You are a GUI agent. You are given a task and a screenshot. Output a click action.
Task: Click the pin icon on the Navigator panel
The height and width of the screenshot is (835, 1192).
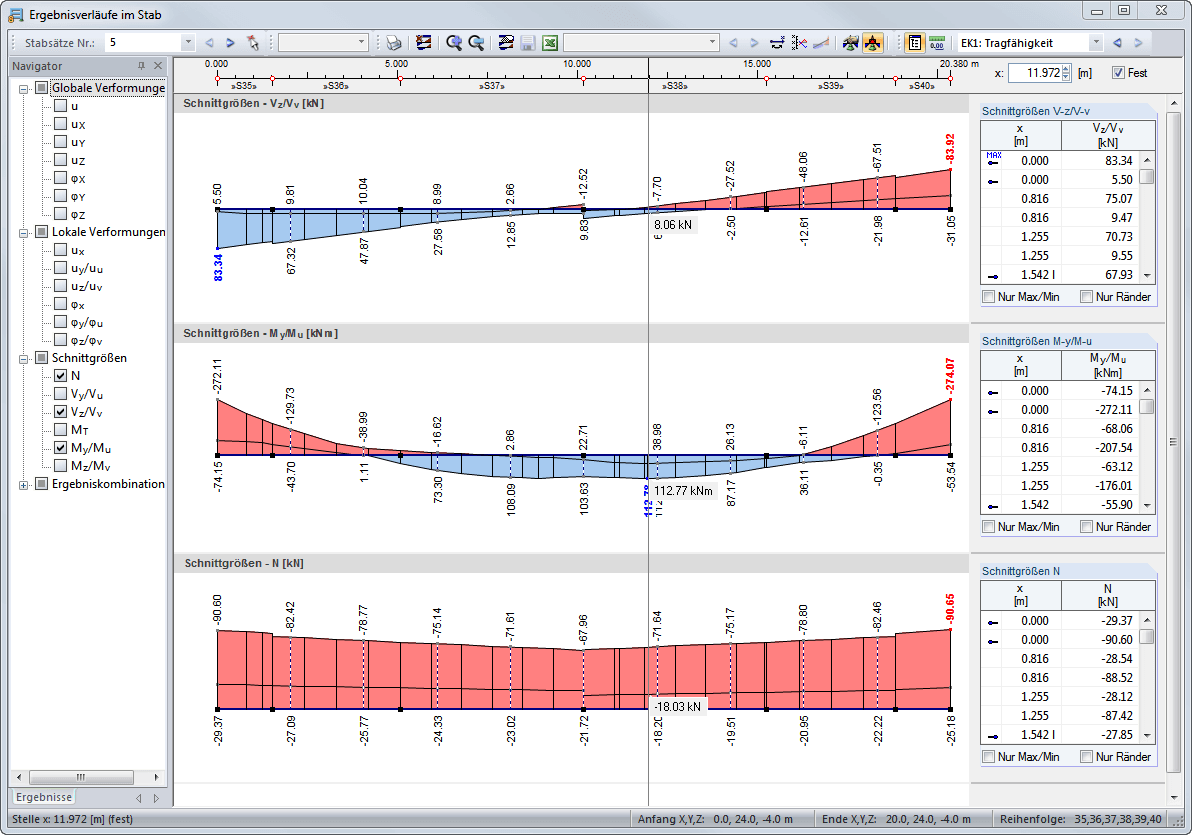[x=140, y=66]
